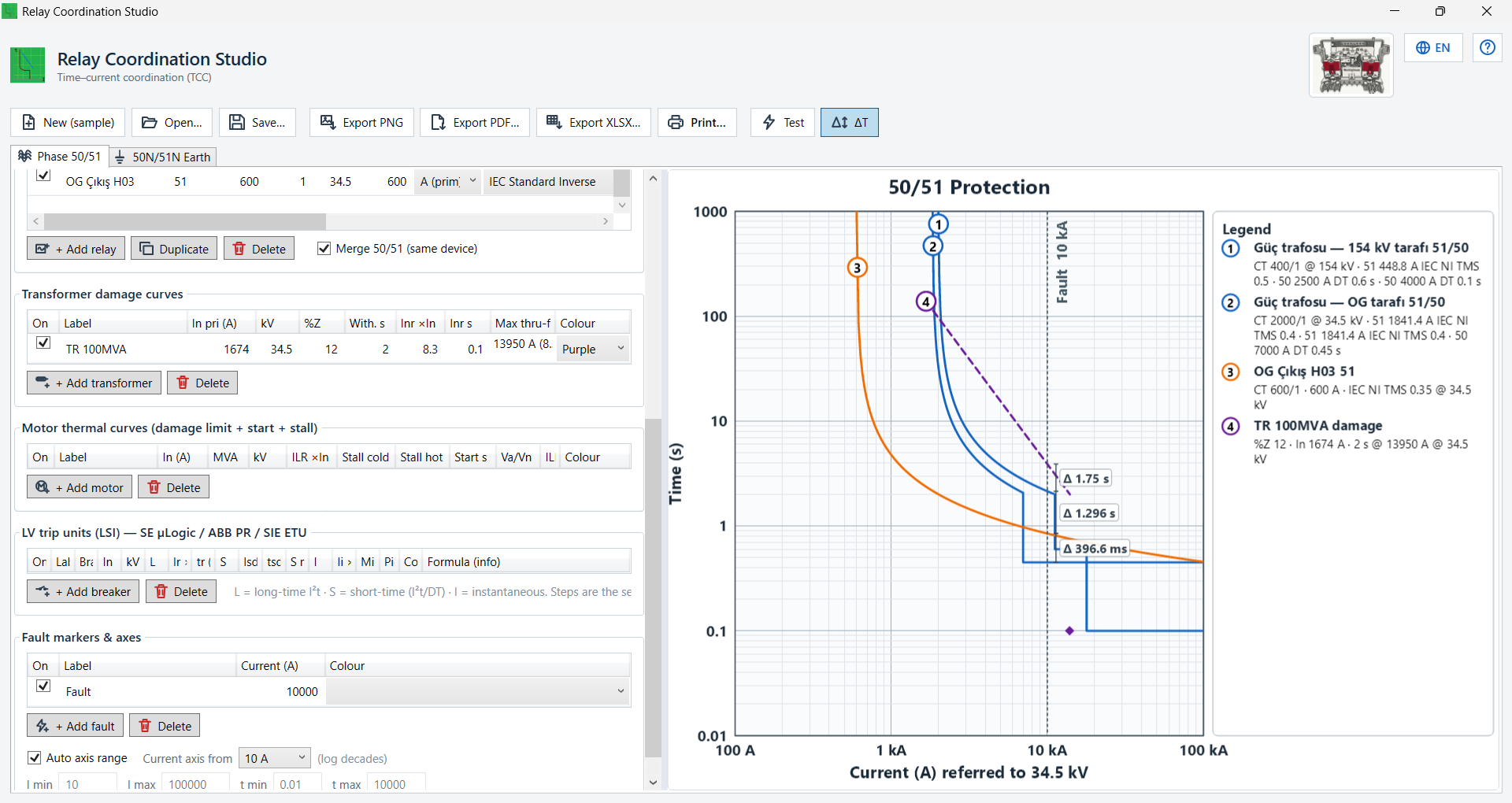Click the globe language icon
Screen dimensions: 1512x803
point(1423,48)
